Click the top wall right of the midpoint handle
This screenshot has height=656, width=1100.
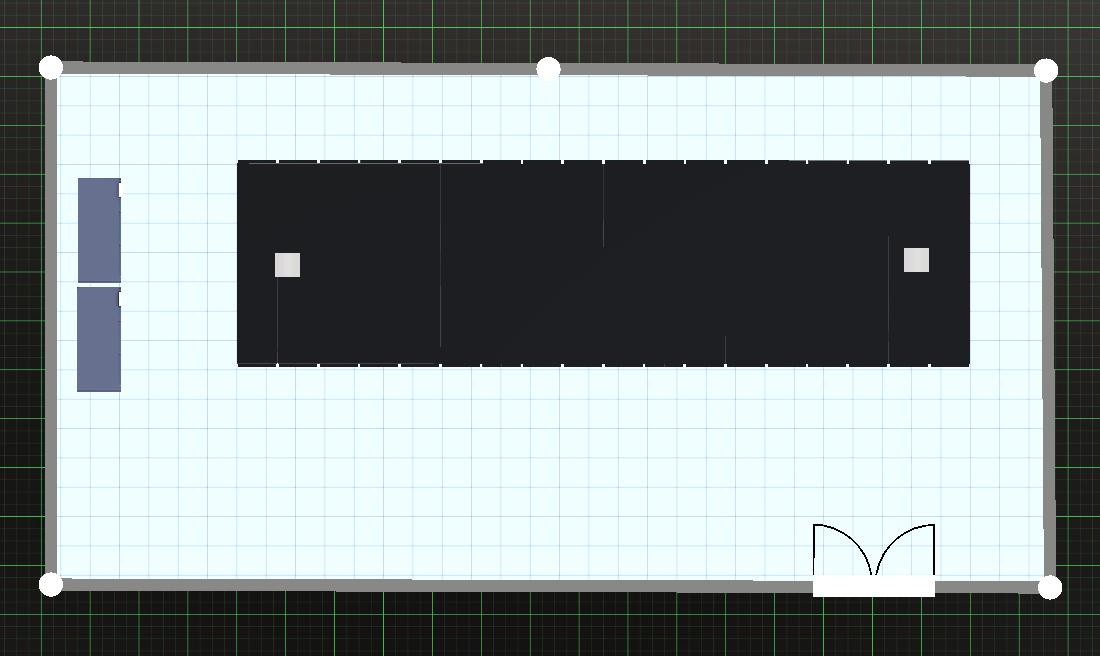pyautogui.click(x=800, y=70)
